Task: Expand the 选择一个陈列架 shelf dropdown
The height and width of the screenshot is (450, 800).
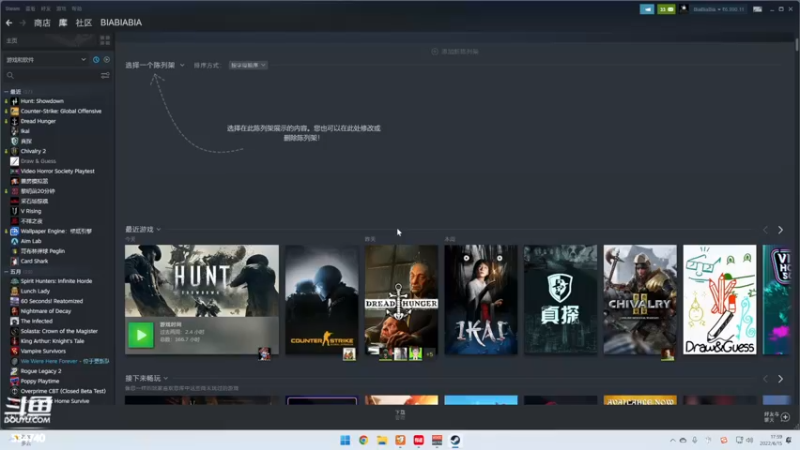Action: (x=155, y=65)
